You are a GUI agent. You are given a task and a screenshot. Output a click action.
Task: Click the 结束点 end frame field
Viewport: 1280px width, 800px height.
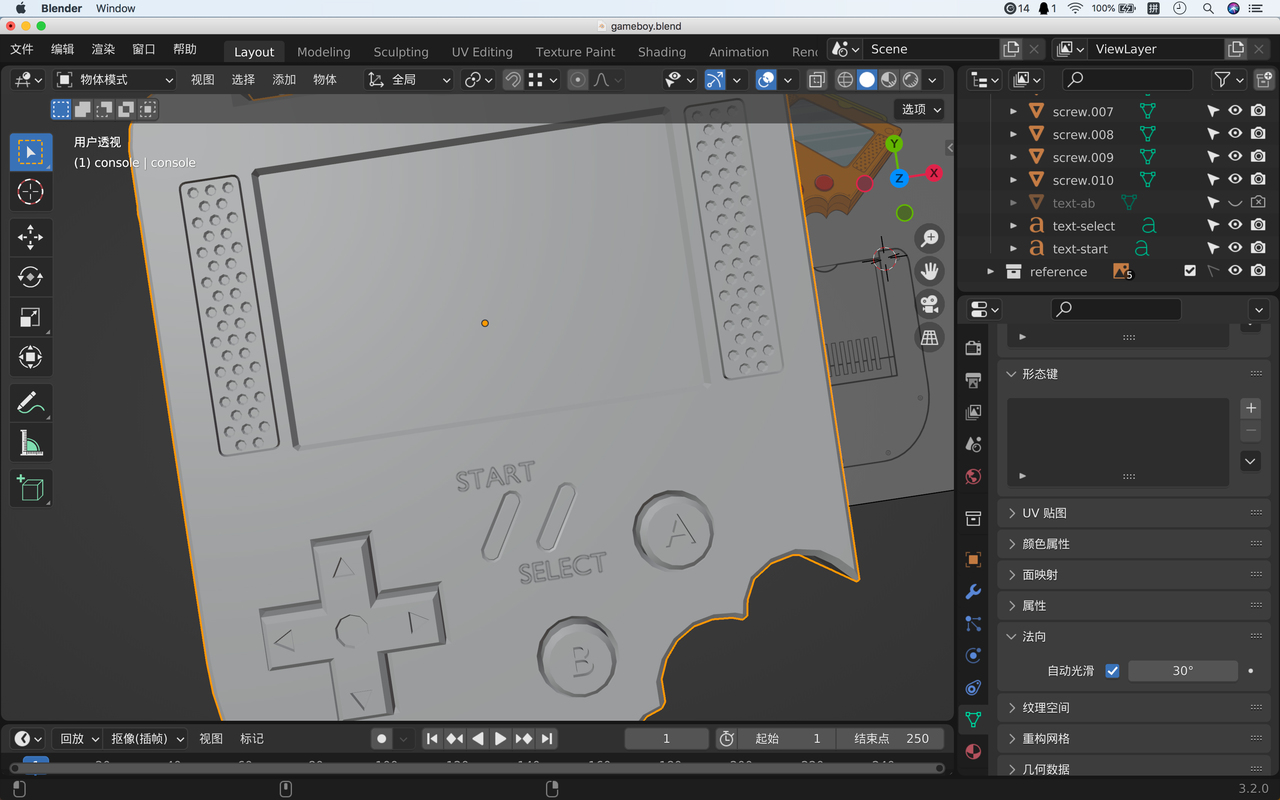click(x=890, y=739)
